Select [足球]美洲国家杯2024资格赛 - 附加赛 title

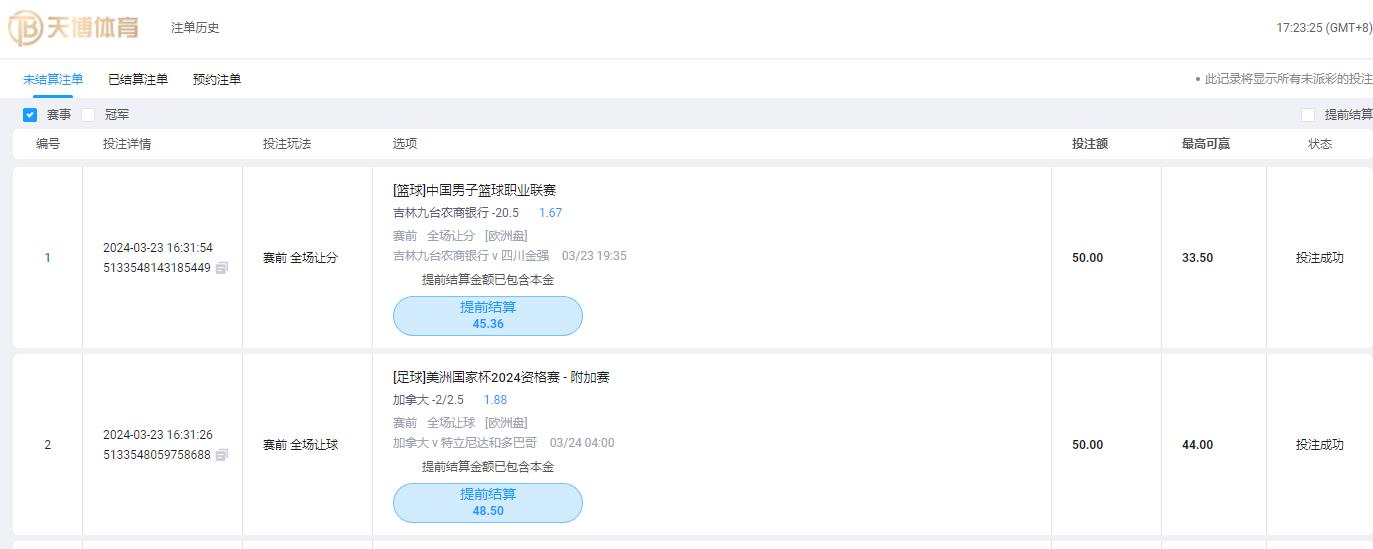click(x=501, y=377)
